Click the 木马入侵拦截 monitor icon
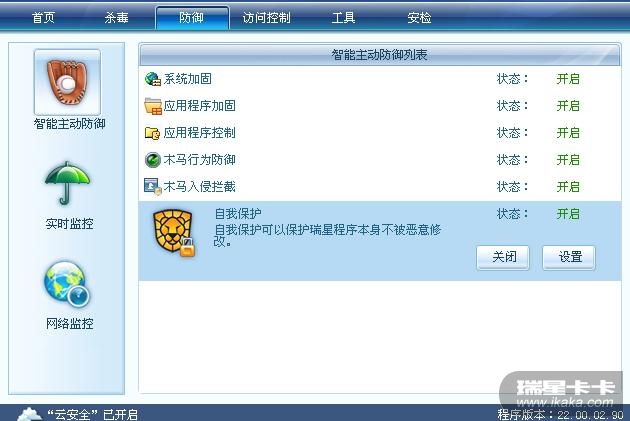Image resolution: width=630 pixels, height=421 pixels. click(153, 187)
